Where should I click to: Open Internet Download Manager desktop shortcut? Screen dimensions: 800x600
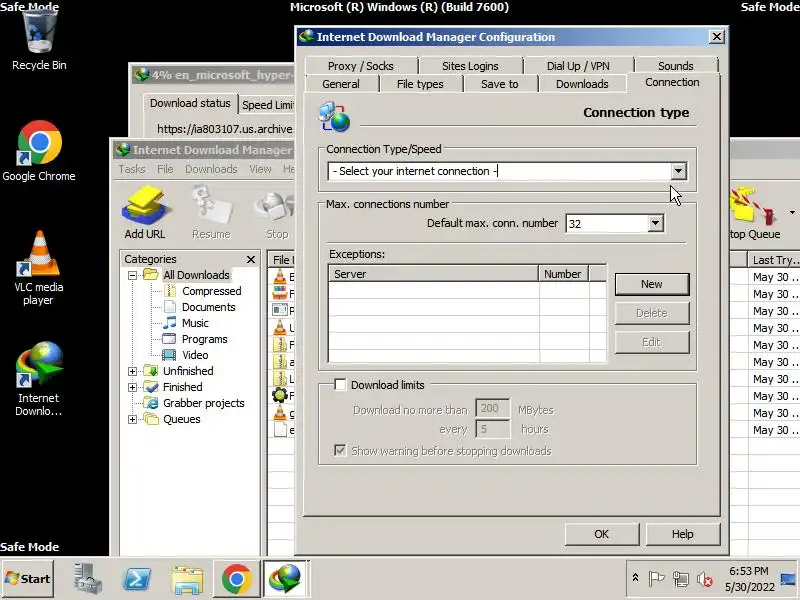point(39,379)
